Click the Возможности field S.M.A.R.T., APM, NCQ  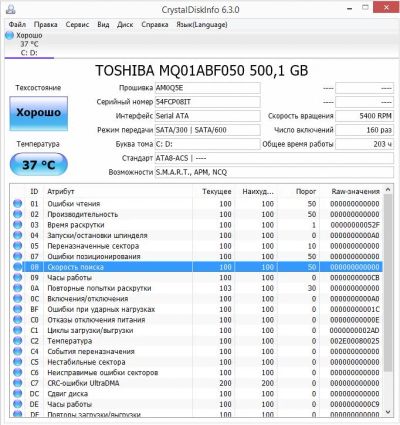[274, 172]
